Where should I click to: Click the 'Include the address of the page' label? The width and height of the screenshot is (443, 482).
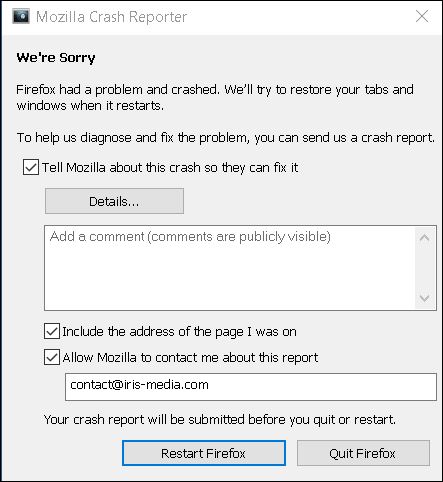click(x=179, y=331)
